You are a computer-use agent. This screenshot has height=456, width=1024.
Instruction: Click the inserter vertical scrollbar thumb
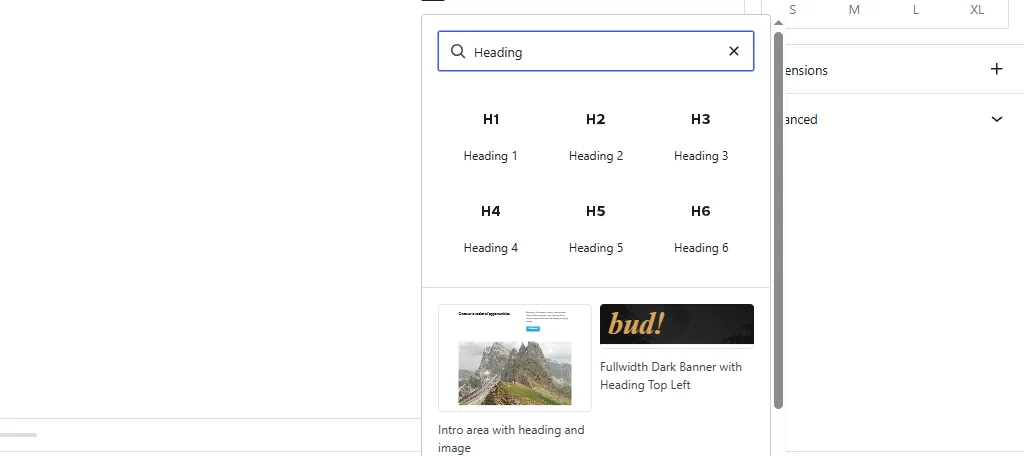point(778,220)
